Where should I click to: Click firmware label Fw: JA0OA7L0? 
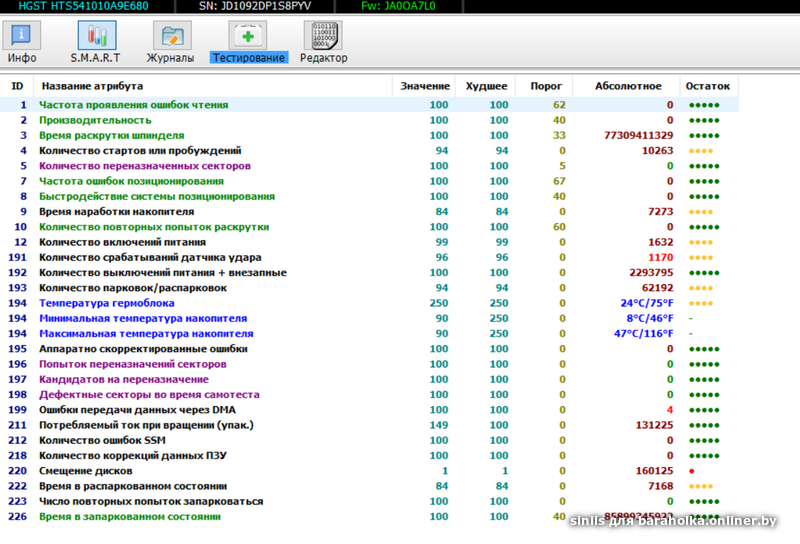pyautogui.click(x=398, y=6)
